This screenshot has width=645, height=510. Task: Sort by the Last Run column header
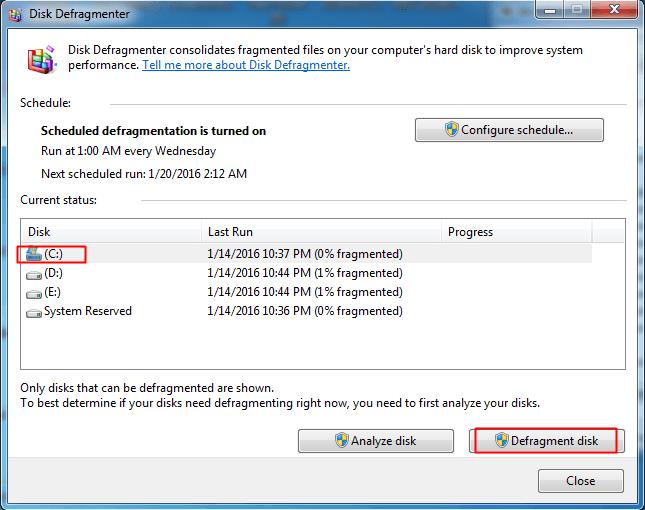[x=322, y=232]
